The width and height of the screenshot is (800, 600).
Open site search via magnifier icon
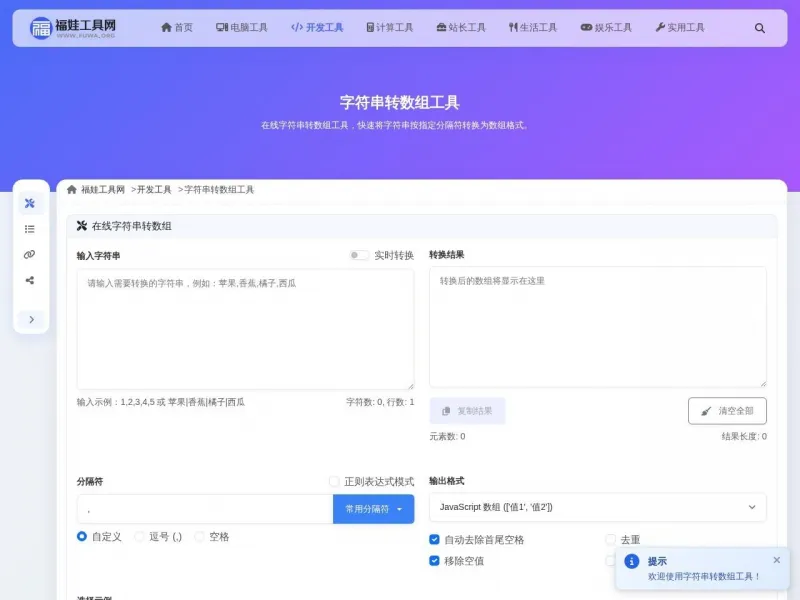(760, 28)
